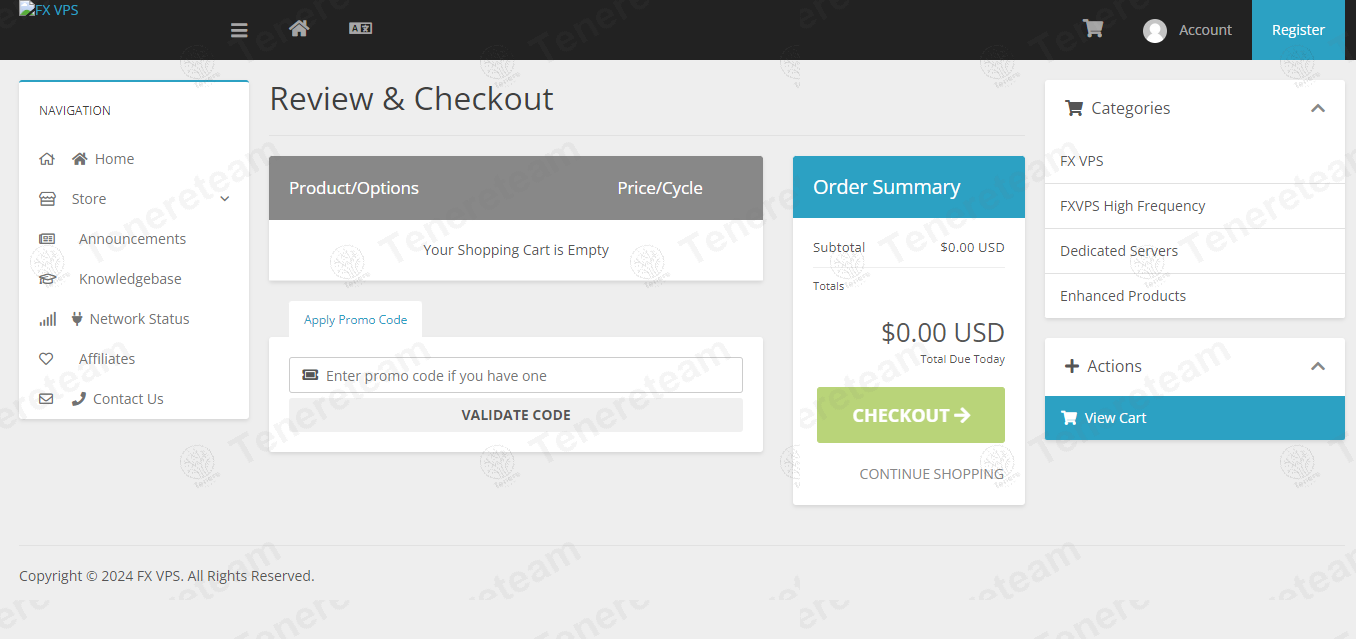Click the Validate Code button
This screenshot has height=639, width=1356.
(515, 415)
